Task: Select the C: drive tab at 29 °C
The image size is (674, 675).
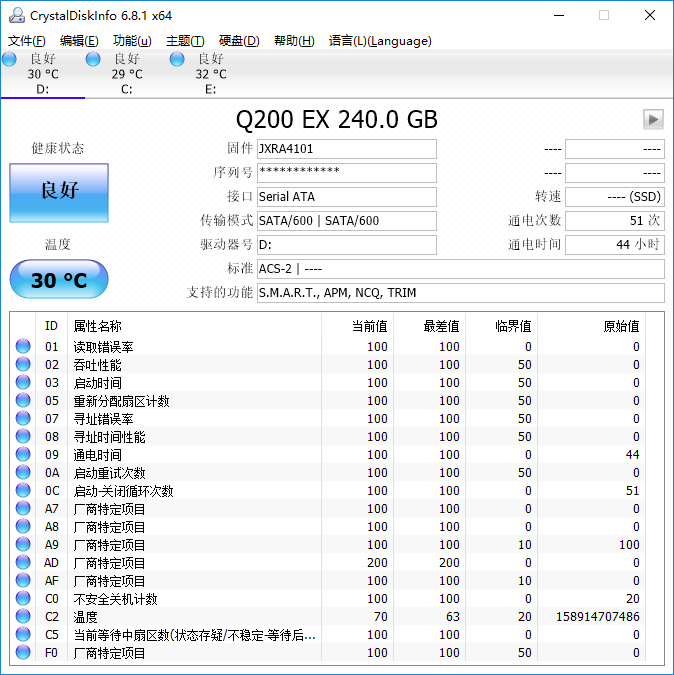Action: point(127,74)
